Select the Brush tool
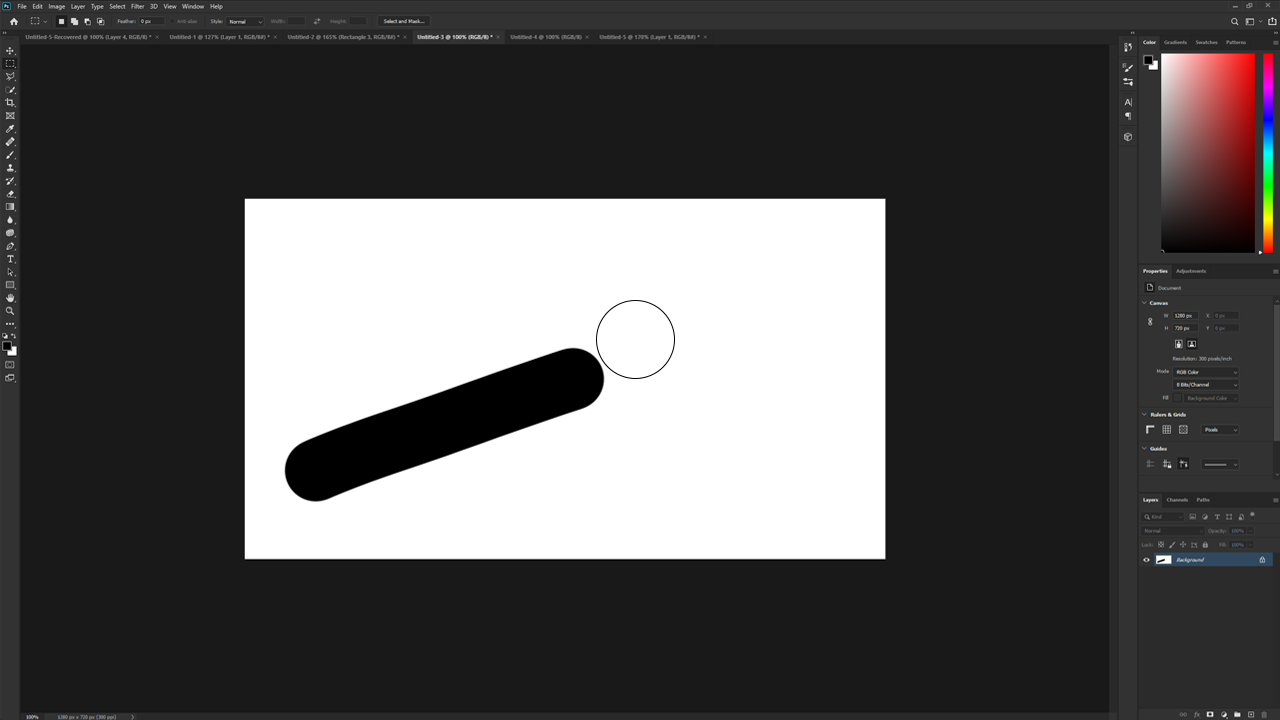The height and width of the screenshot is (720, 1280). (11, 155)
